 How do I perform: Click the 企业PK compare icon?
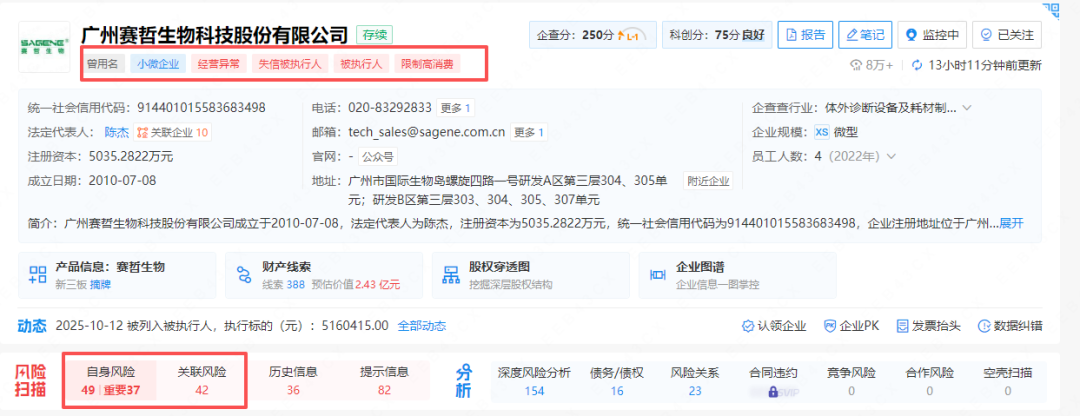pos(830,326)
